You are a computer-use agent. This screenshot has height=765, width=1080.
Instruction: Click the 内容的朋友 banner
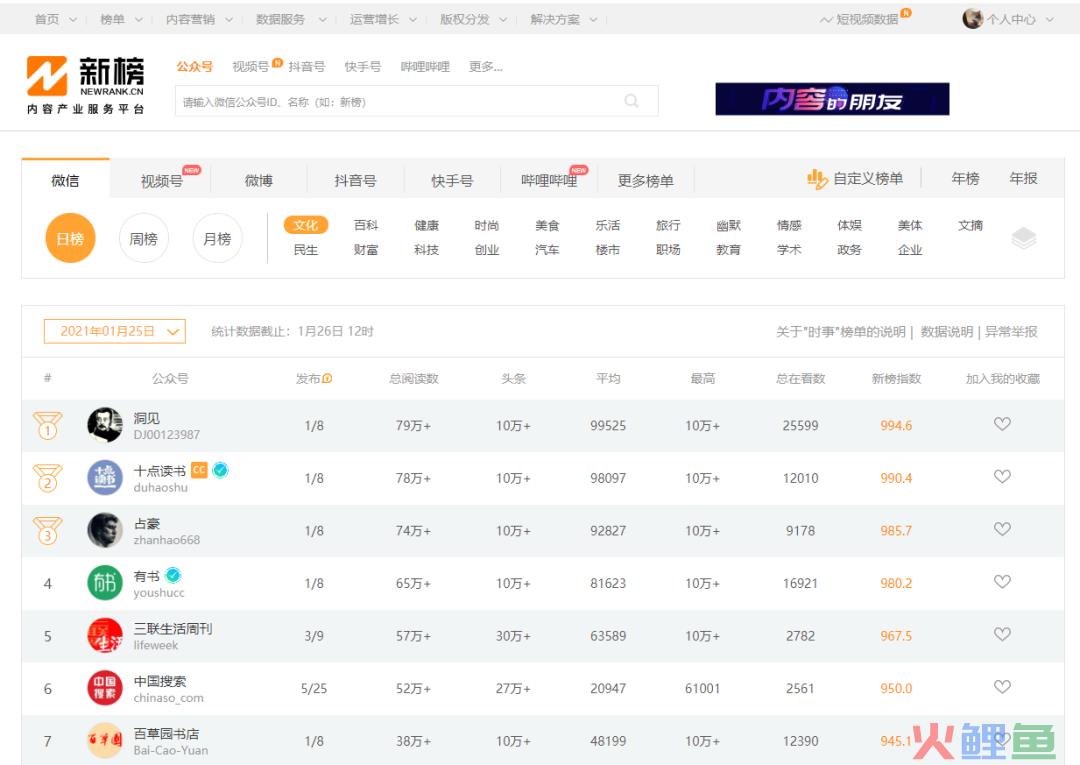(x=832, y=99)
